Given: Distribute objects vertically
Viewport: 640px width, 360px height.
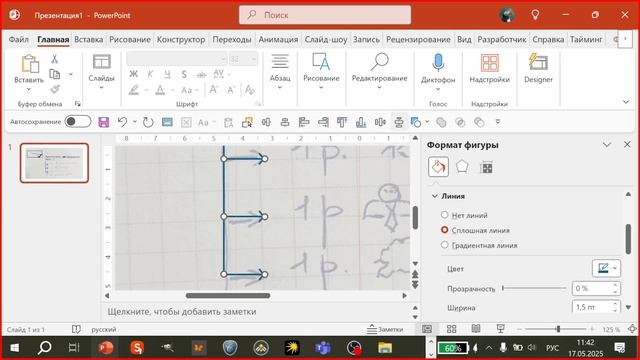Looking at the screenshot, I should tap(399, 122).
